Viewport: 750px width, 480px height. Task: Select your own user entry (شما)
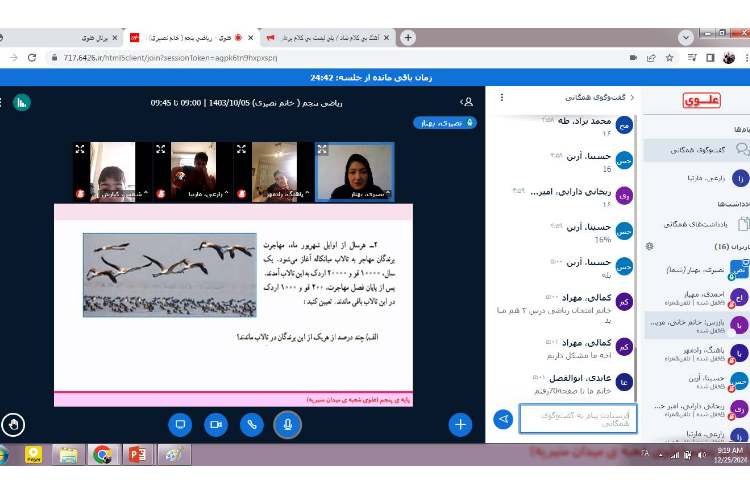[697, 270]
